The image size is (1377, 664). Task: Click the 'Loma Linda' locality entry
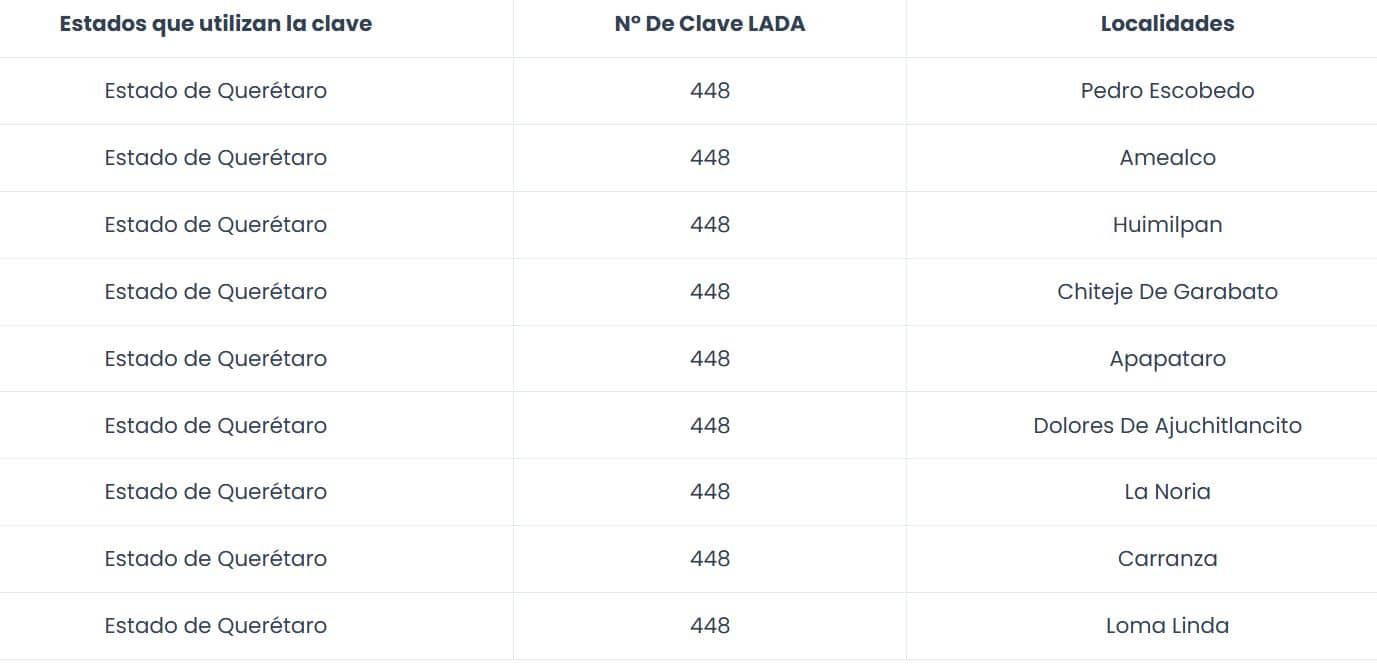coord(1167,626)
